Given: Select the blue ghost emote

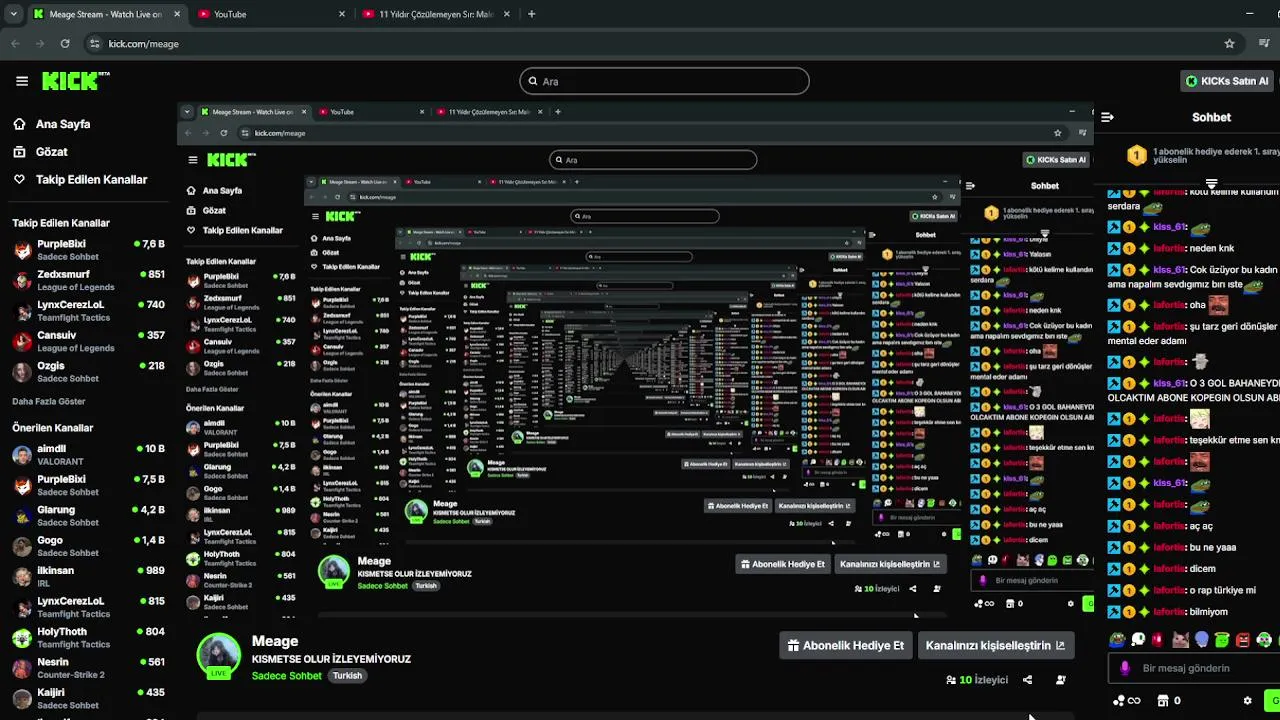Looking at the screenshot, I should pyautogui.click(x=1202, y=640).
